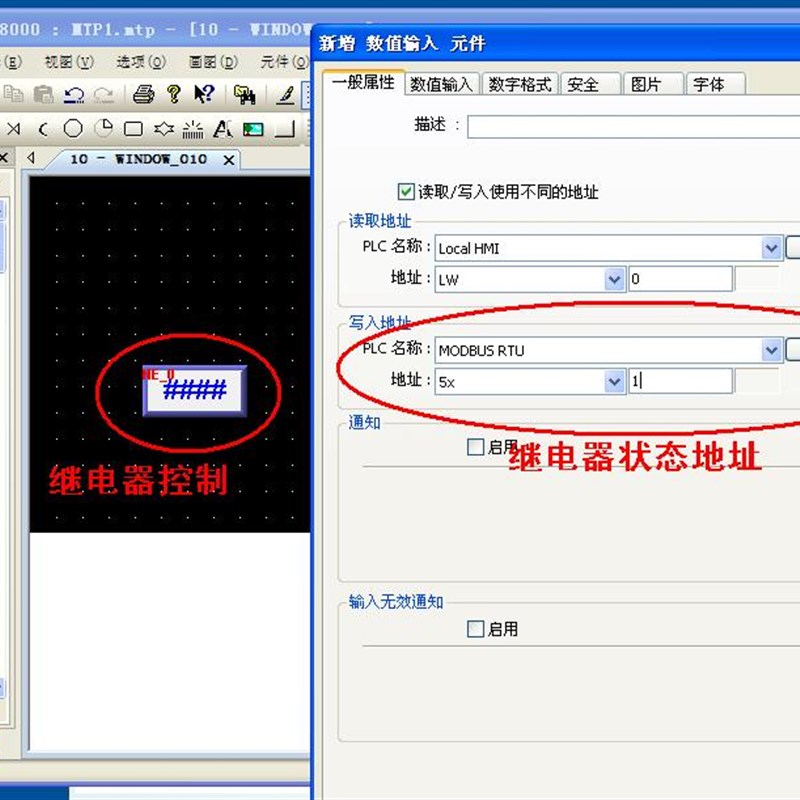This screenshot has width=800, height=800.
Task: Open the MODBUS RTU PLC name dropdown
Action: [x=771, y=351]
